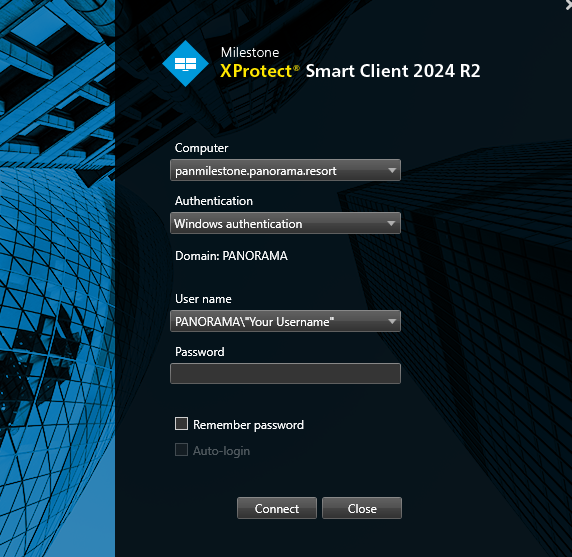This screenshot has width=572, height=557.
Task: Click the Milestone wordmark above XProtect
Action: [250, 53]
